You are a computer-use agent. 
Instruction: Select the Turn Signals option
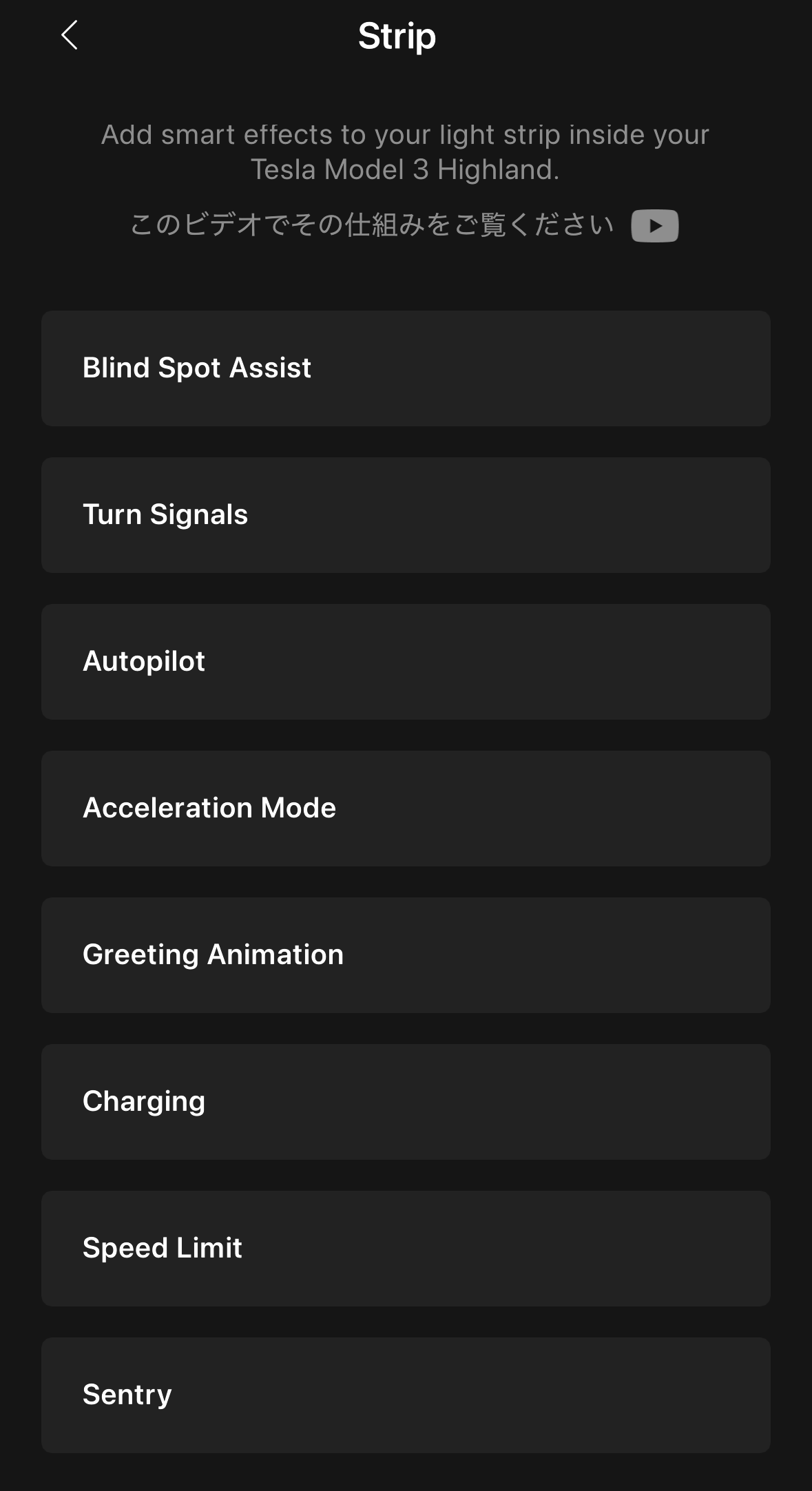406,515
